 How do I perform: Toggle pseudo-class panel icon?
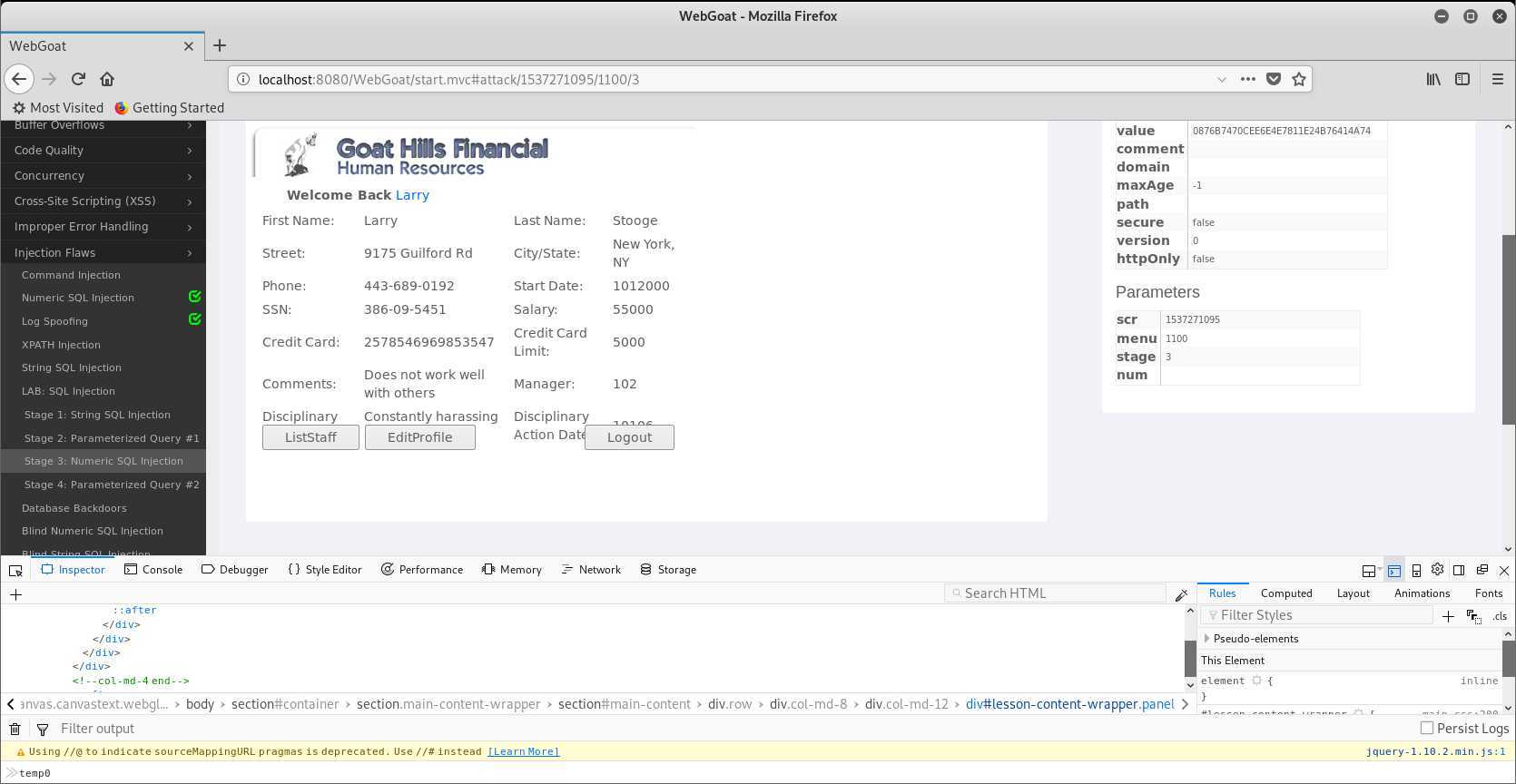pos(1473,616)
